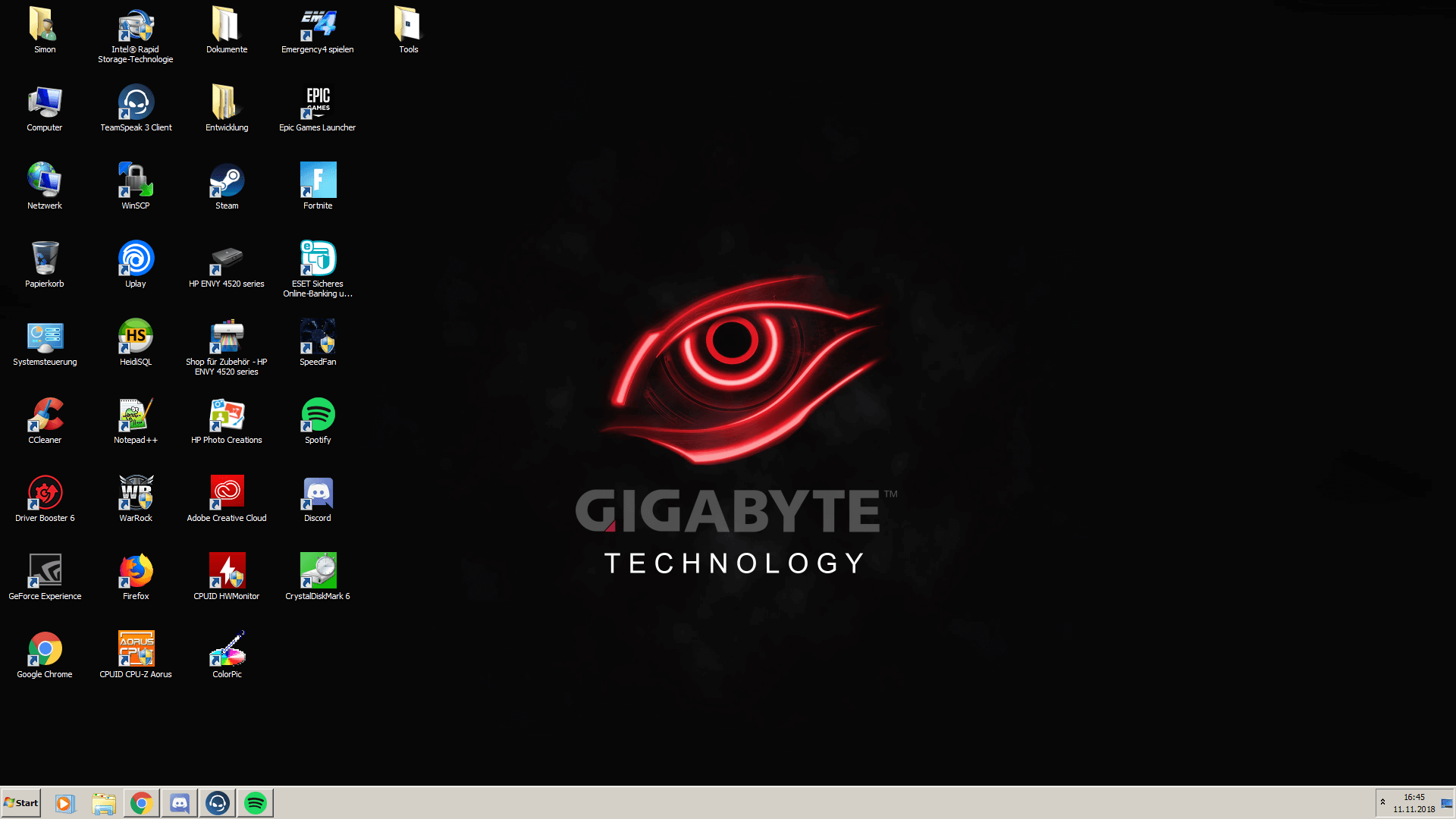The height and width of the screenshot is (819, 1456).
Task: Click the Papierkorb recycle bin
Action: click(45, 259)
